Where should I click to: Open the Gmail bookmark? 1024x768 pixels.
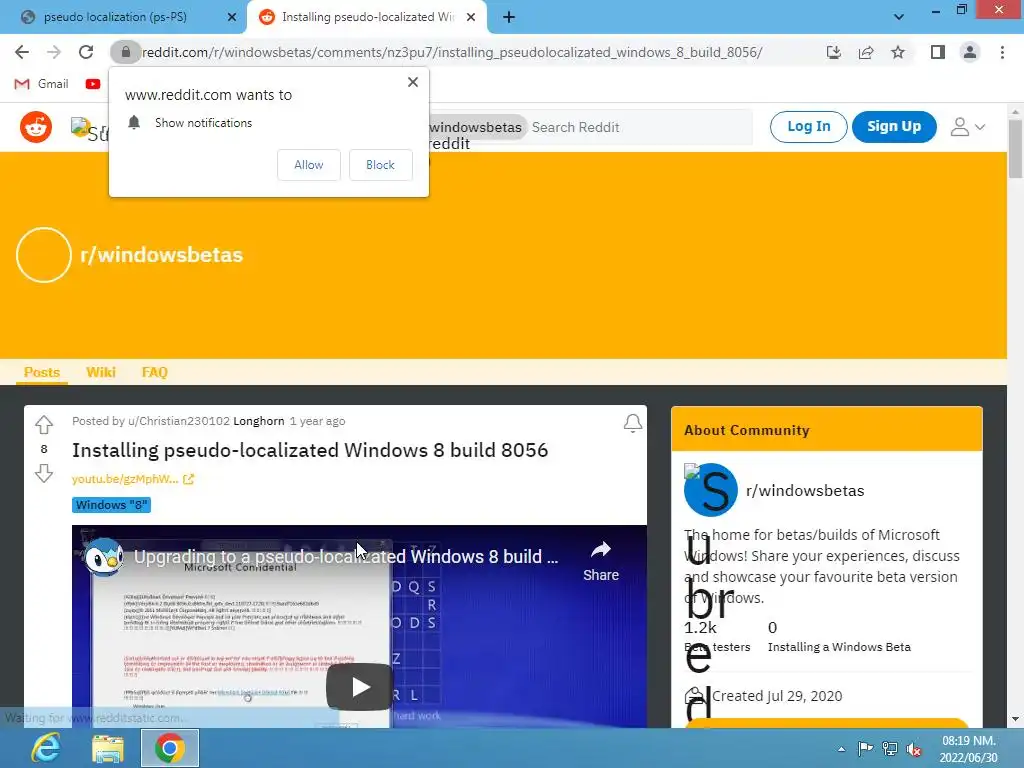click(x=41, y=84)
